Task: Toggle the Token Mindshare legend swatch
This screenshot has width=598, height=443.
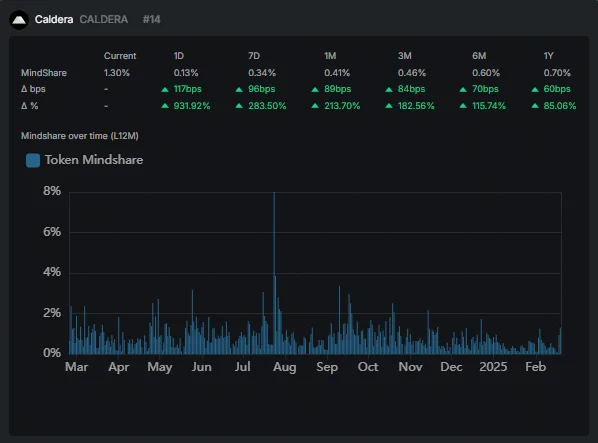Action: pyautogui.click(x=33, y=160)
